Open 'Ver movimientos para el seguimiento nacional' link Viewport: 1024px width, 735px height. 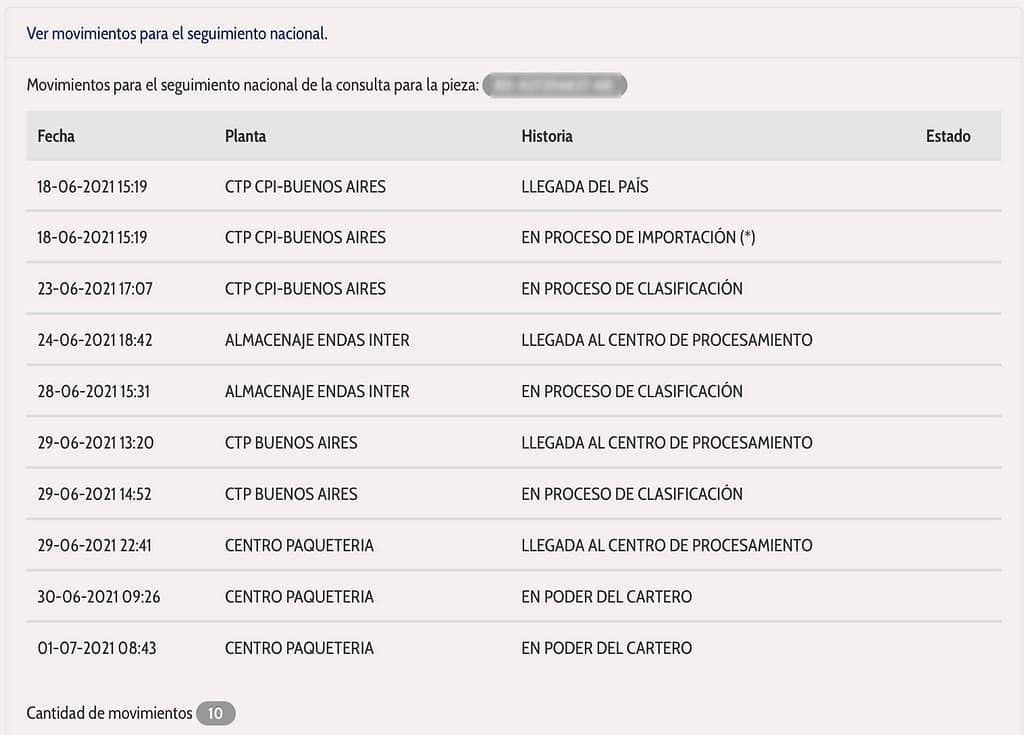click(177, 34)
